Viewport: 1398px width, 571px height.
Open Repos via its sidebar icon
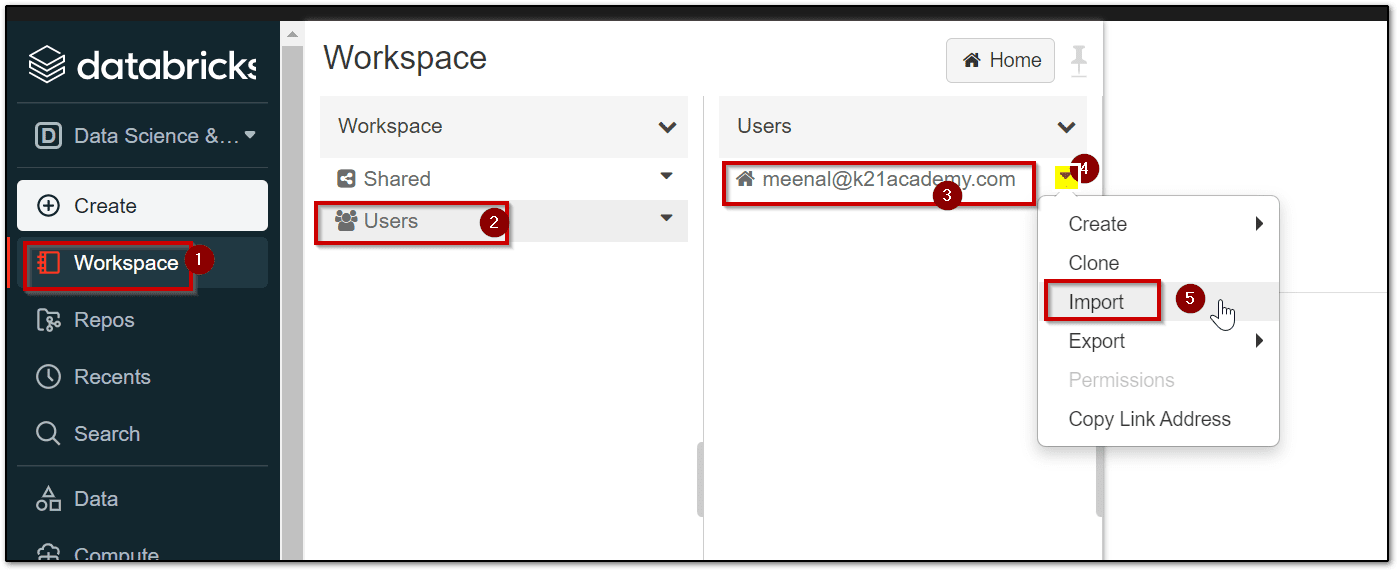tap(48, 320)
